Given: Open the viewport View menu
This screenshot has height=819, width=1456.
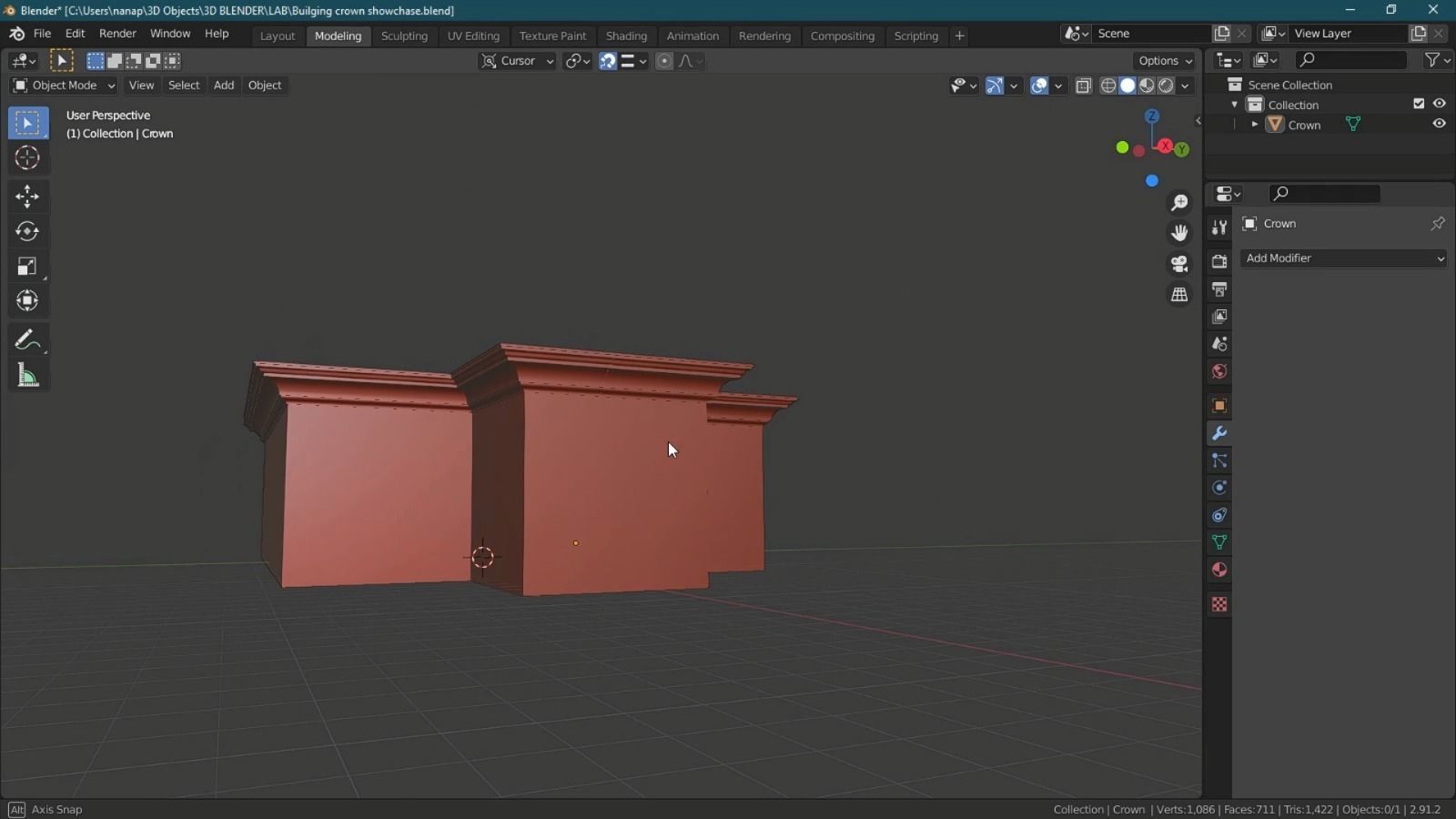Looking at the screenshot, I should coord(141,86).
